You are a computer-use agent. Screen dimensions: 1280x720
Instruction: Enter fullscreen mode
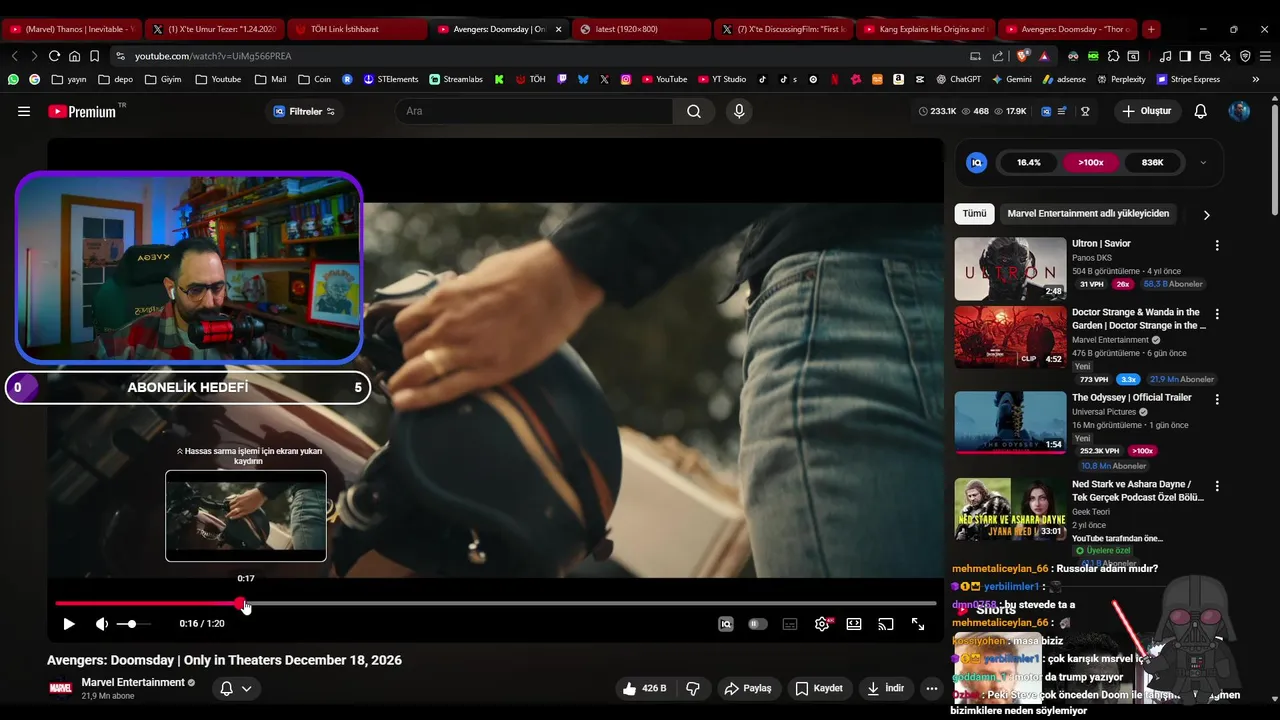coord(918,624)
